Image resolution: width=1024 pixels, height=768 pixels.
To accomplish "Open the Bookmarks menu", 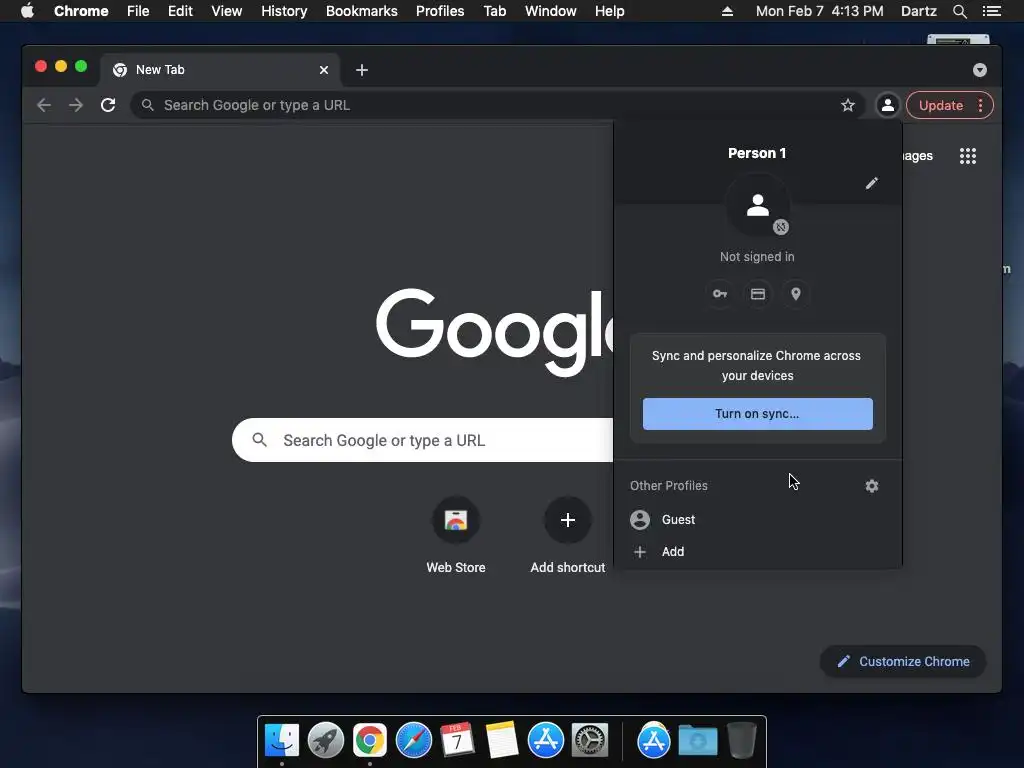I will (x=362, y=11).
